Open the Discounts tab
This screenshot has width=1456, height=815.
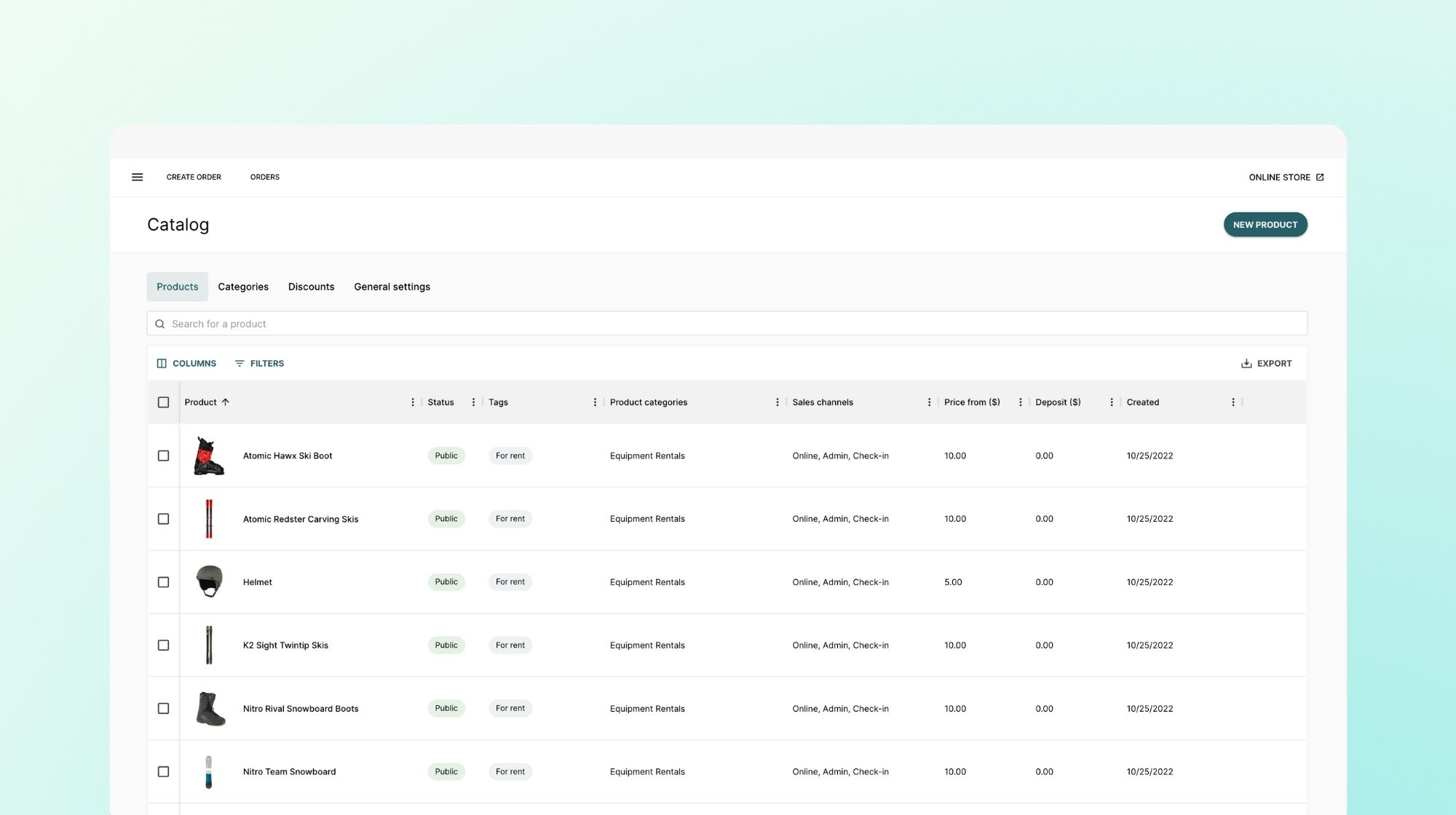tap(311, 287)
